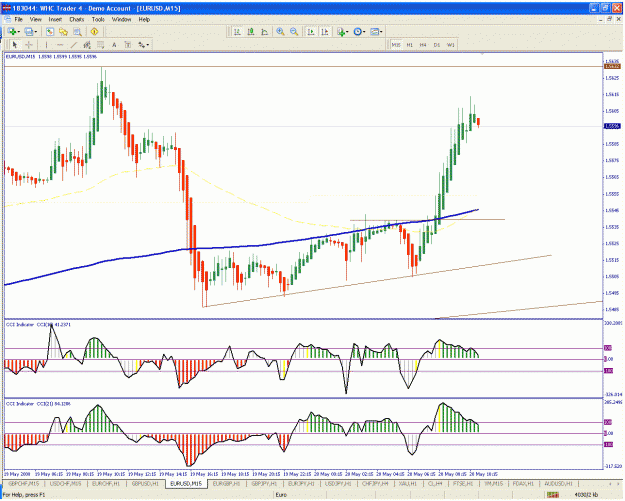Click the yellow diamond Expert Advisors icon
The height and width of the screenshot is (501, 625).
(x=94, y=31)
